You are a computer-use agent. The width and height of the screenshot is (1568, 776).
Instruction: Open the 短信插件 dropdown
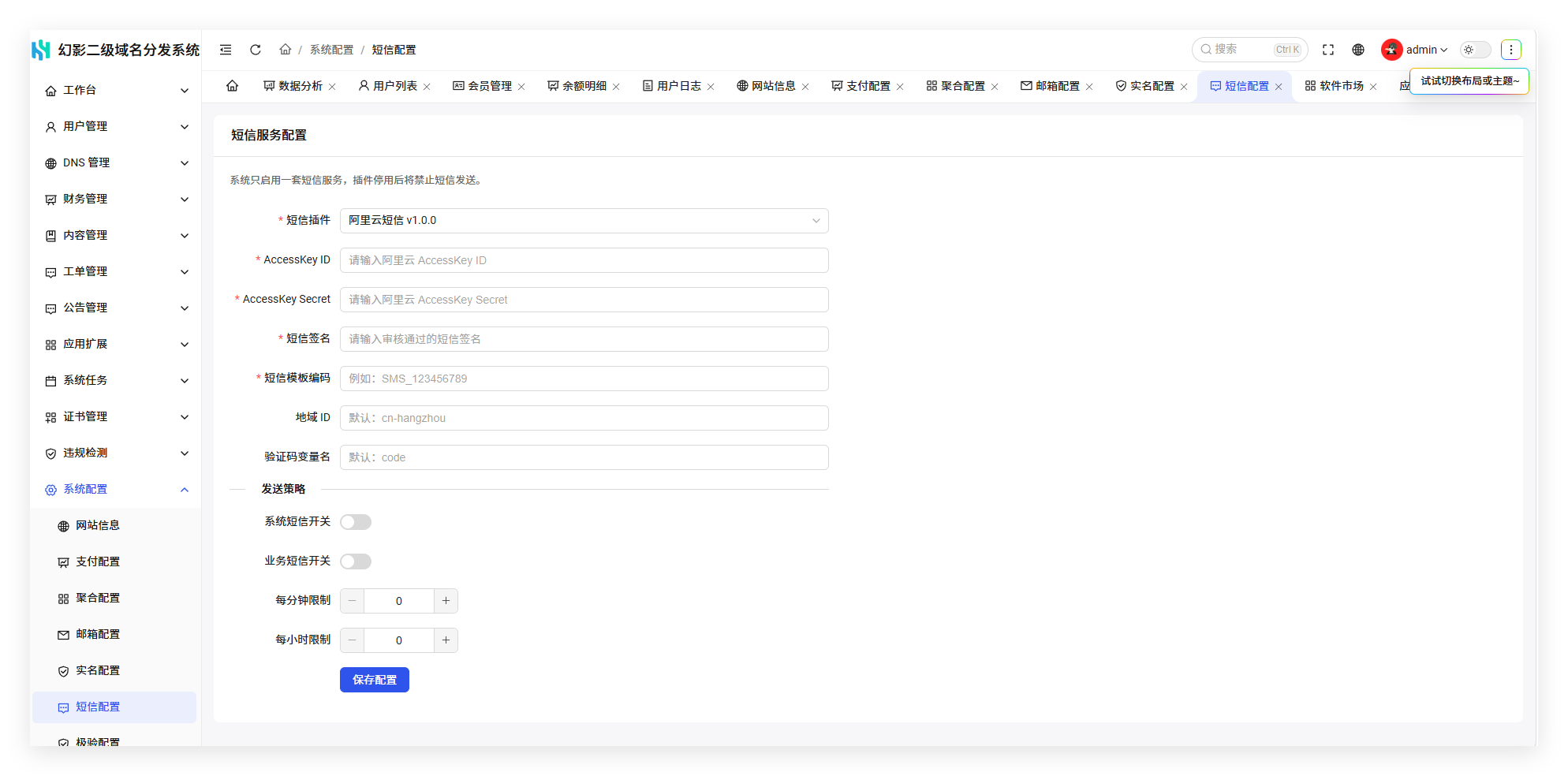(584, 221)
